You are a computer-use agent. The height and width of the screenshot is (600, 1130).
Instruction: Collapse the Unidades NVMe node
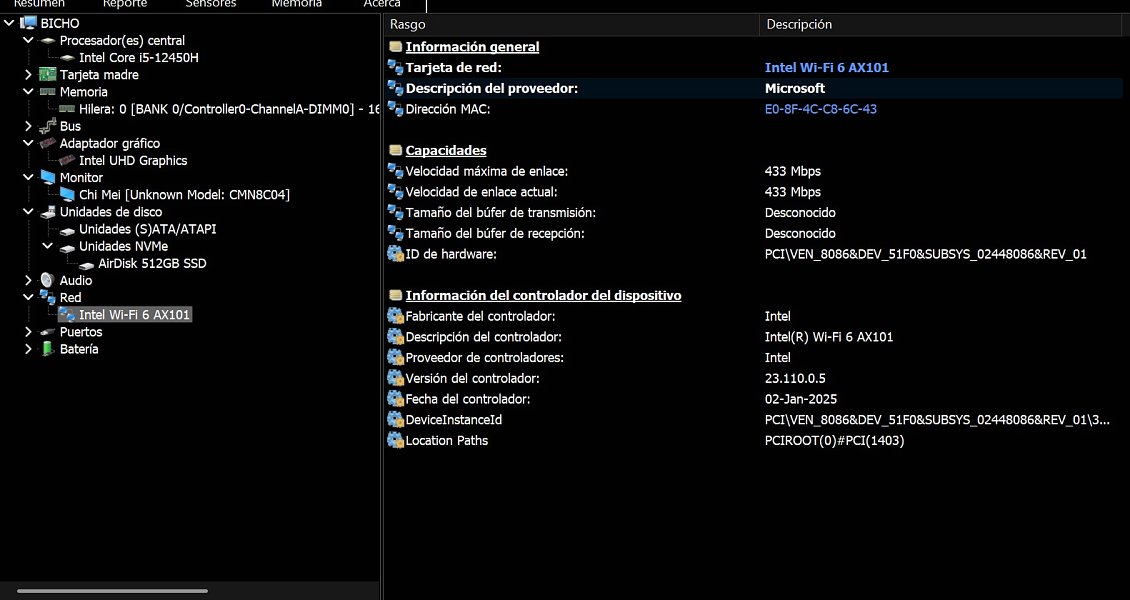tap(48, 246)
